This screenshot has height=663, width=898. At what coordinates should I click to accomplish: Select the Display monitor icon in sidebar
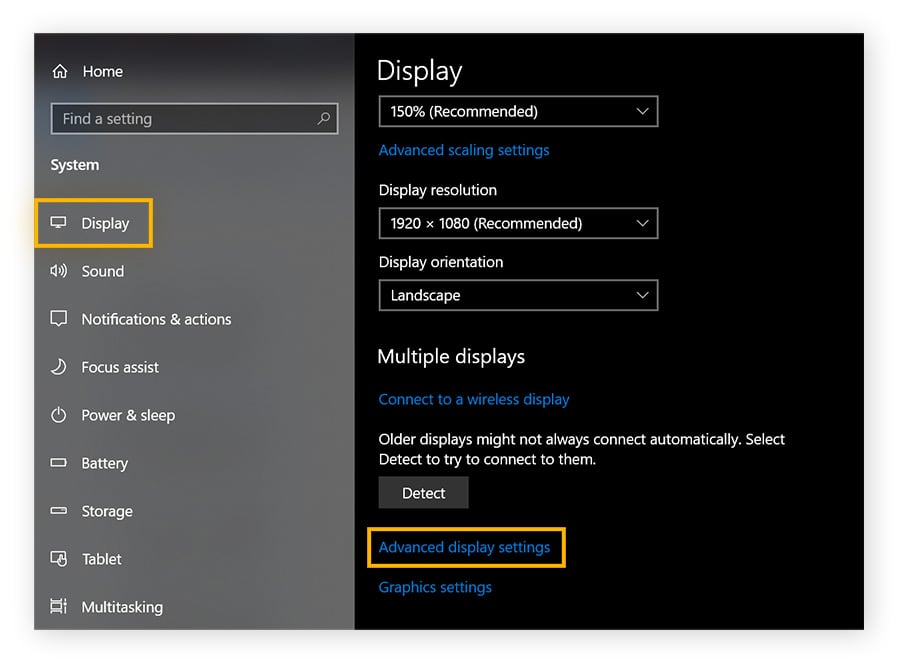click(x=60, y=223)
